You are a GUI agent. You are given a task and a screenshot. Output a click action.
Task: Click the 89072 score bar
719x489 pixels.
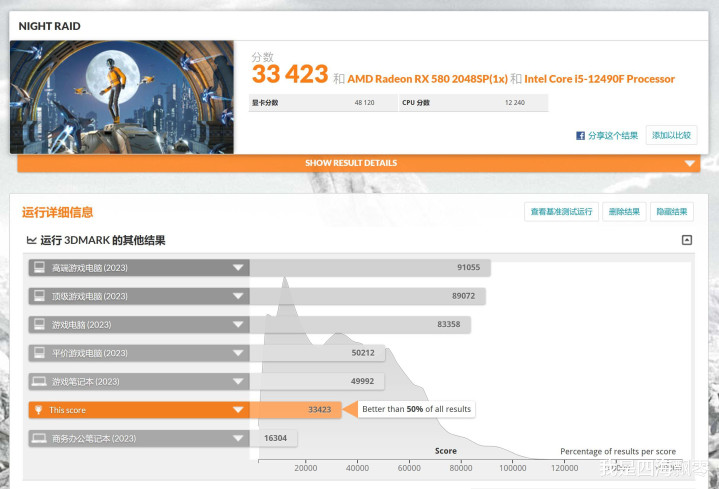368,296
